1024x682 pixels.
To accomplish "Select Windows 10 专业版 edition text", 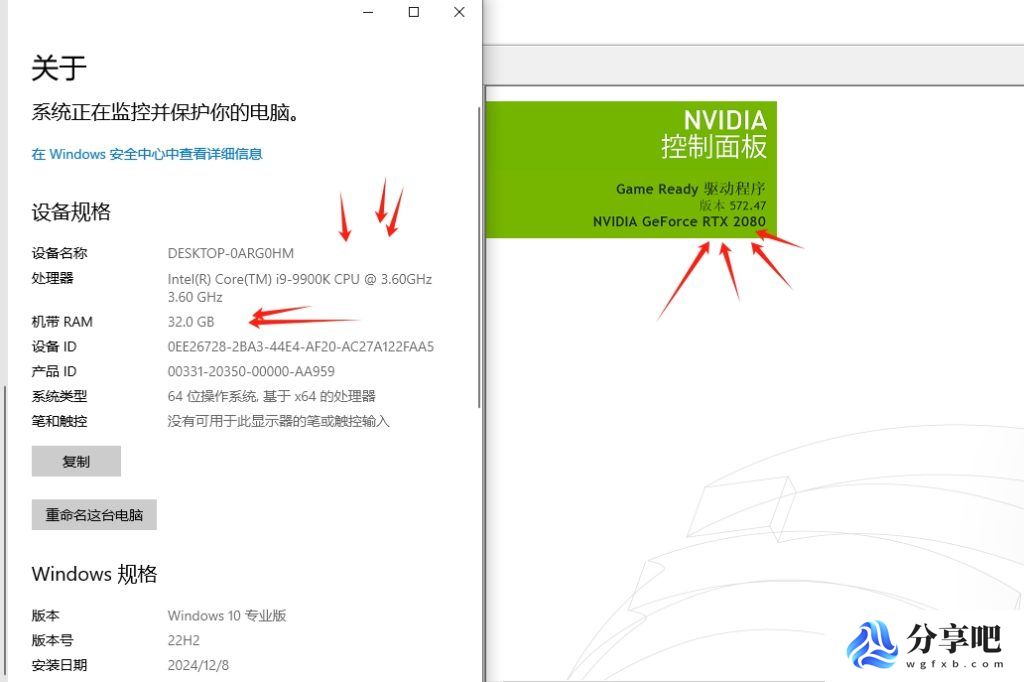I will pyautogui.click(x=227, y=615).
